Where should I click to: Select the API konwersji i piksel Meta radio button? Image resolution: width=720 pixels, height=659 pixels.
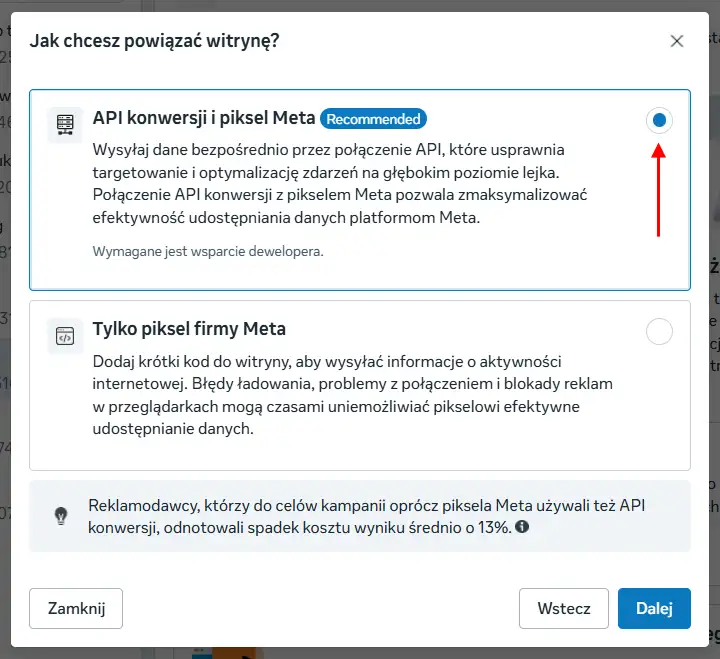pos(659,120)
